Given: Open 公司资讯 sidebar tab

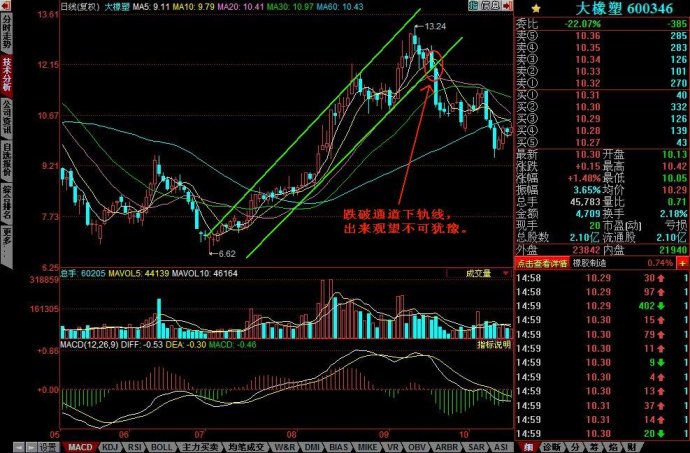Looking at the screenshot, I should pos(7,117).
